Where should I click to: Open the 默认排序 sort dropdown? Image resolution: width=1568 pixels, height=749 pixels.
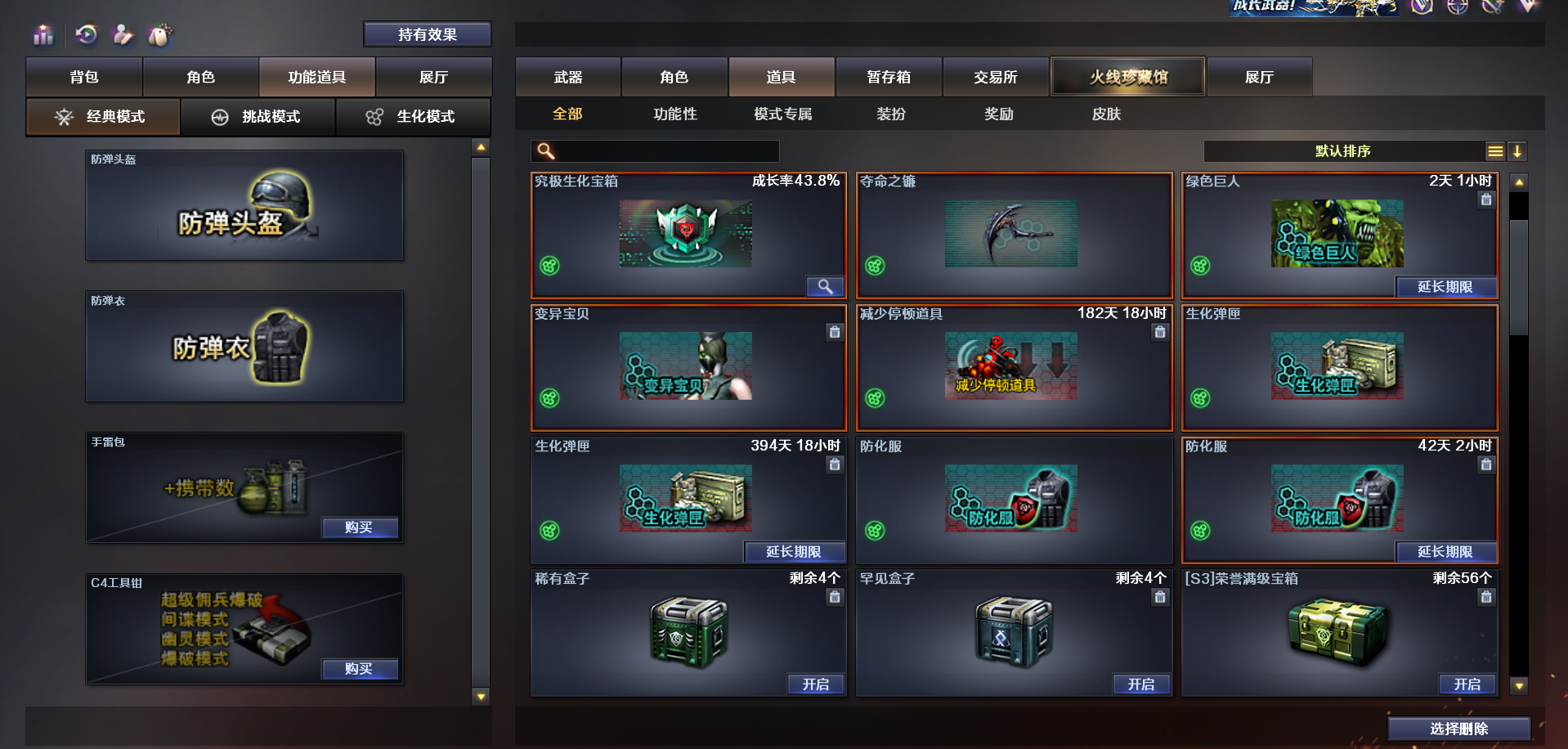tap(1343, 151)
